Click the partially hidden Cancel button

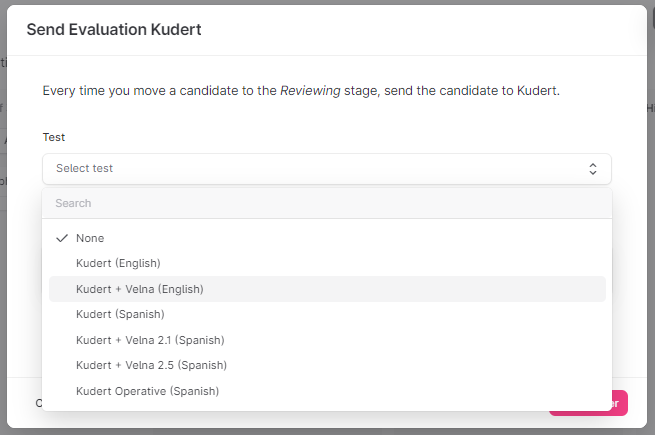click(x=38, y=404)
